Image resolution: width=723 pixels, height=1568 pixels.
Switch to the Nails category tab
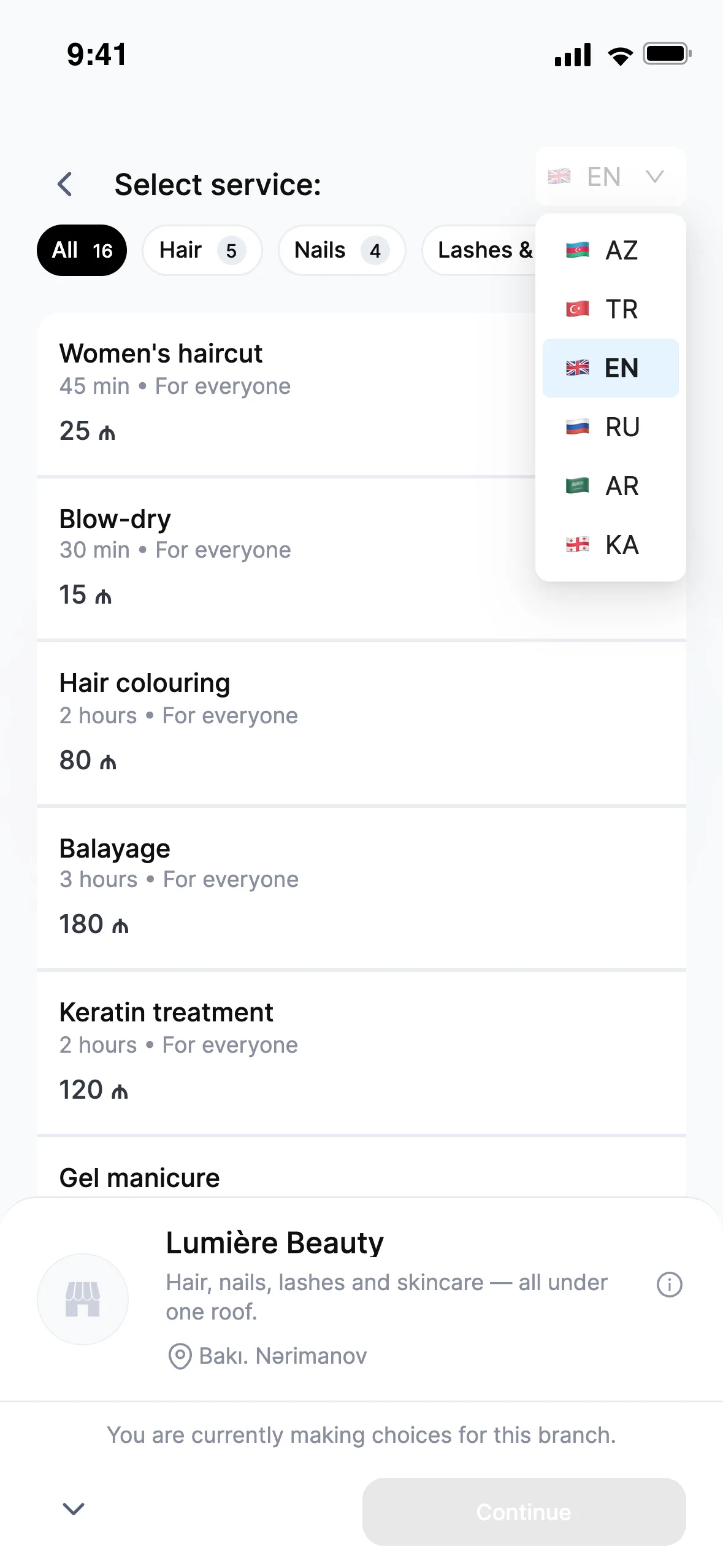(x=342, y=250)
